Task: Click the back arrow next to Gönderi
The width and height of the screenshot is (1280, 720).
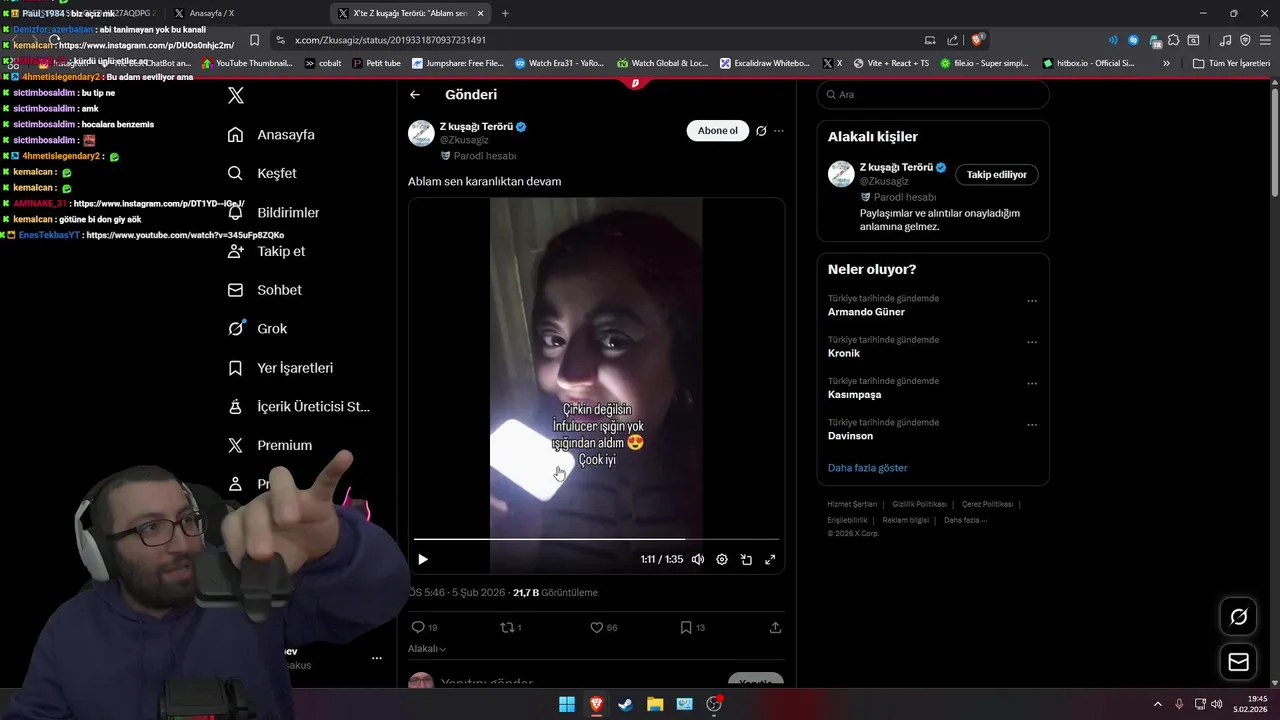Action: click(x=415, y=95)
